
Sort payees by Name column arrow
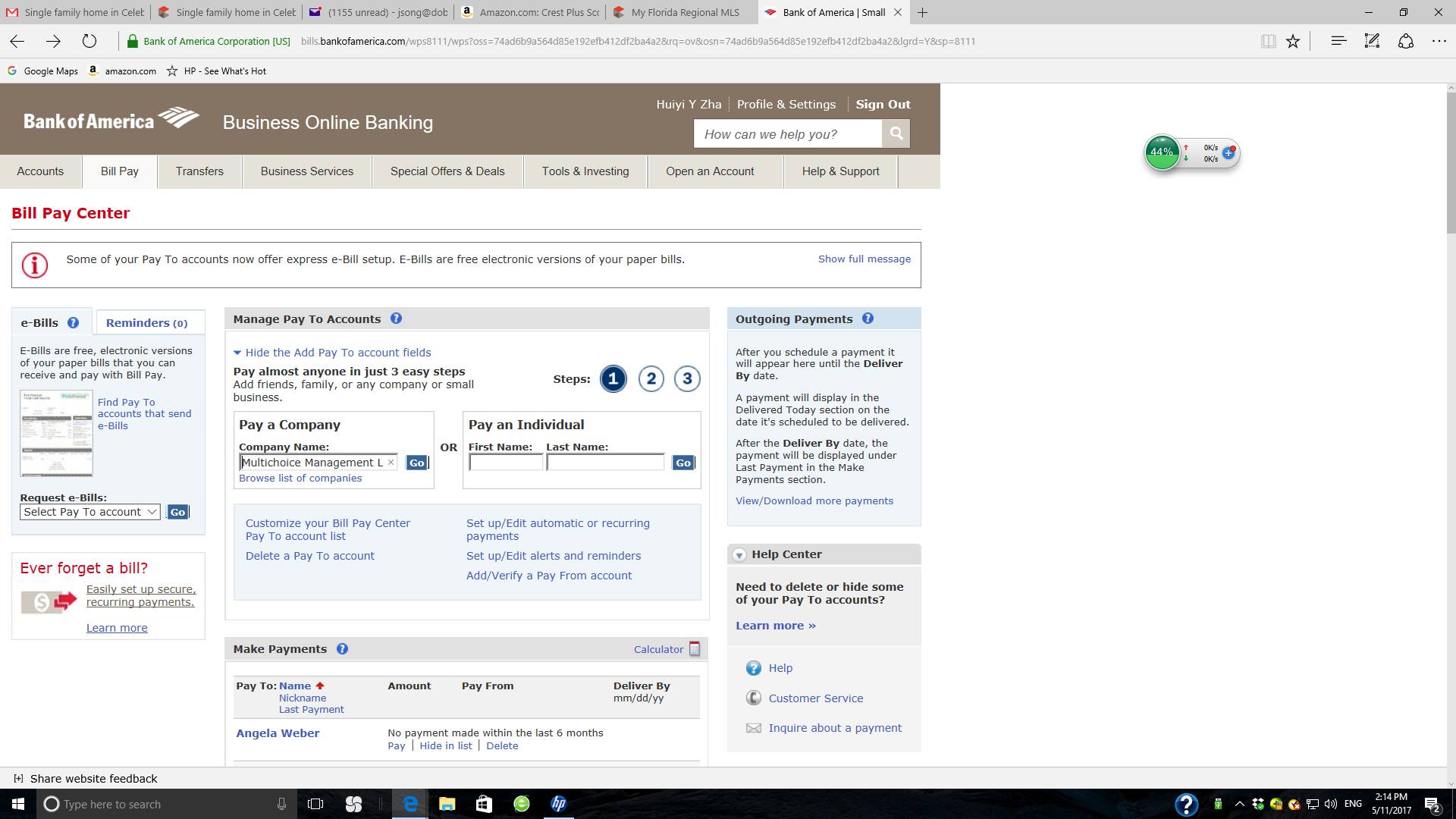click(320, 686)
